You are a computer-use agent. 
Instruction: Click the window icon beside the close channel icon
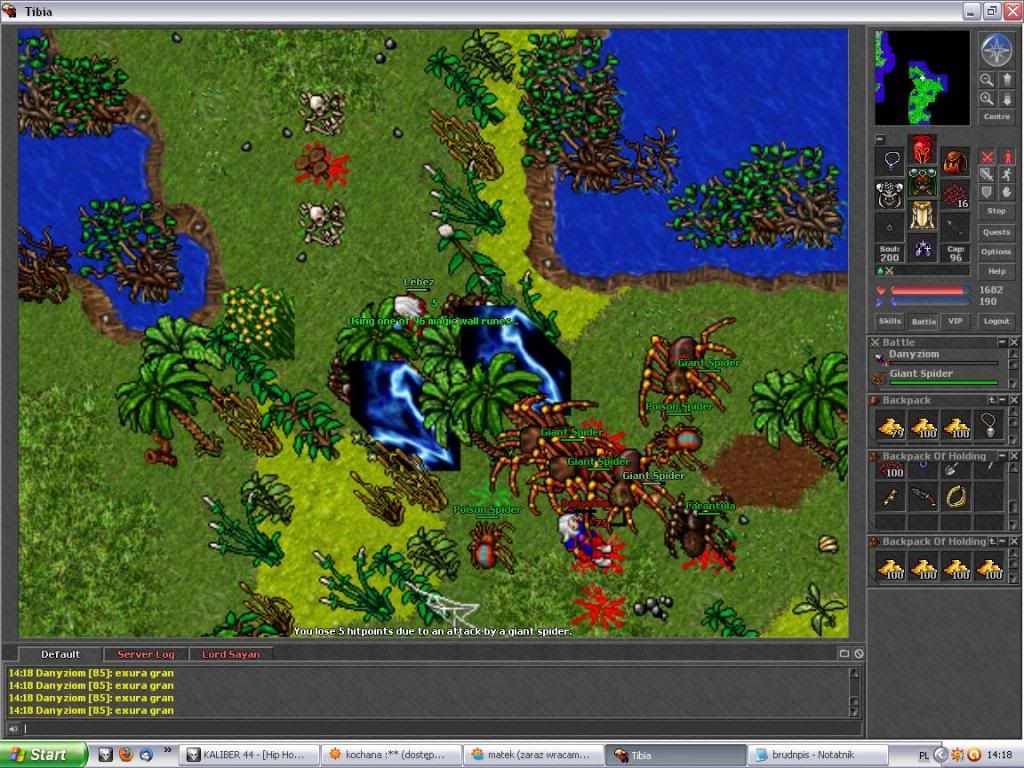click(844, 653)
